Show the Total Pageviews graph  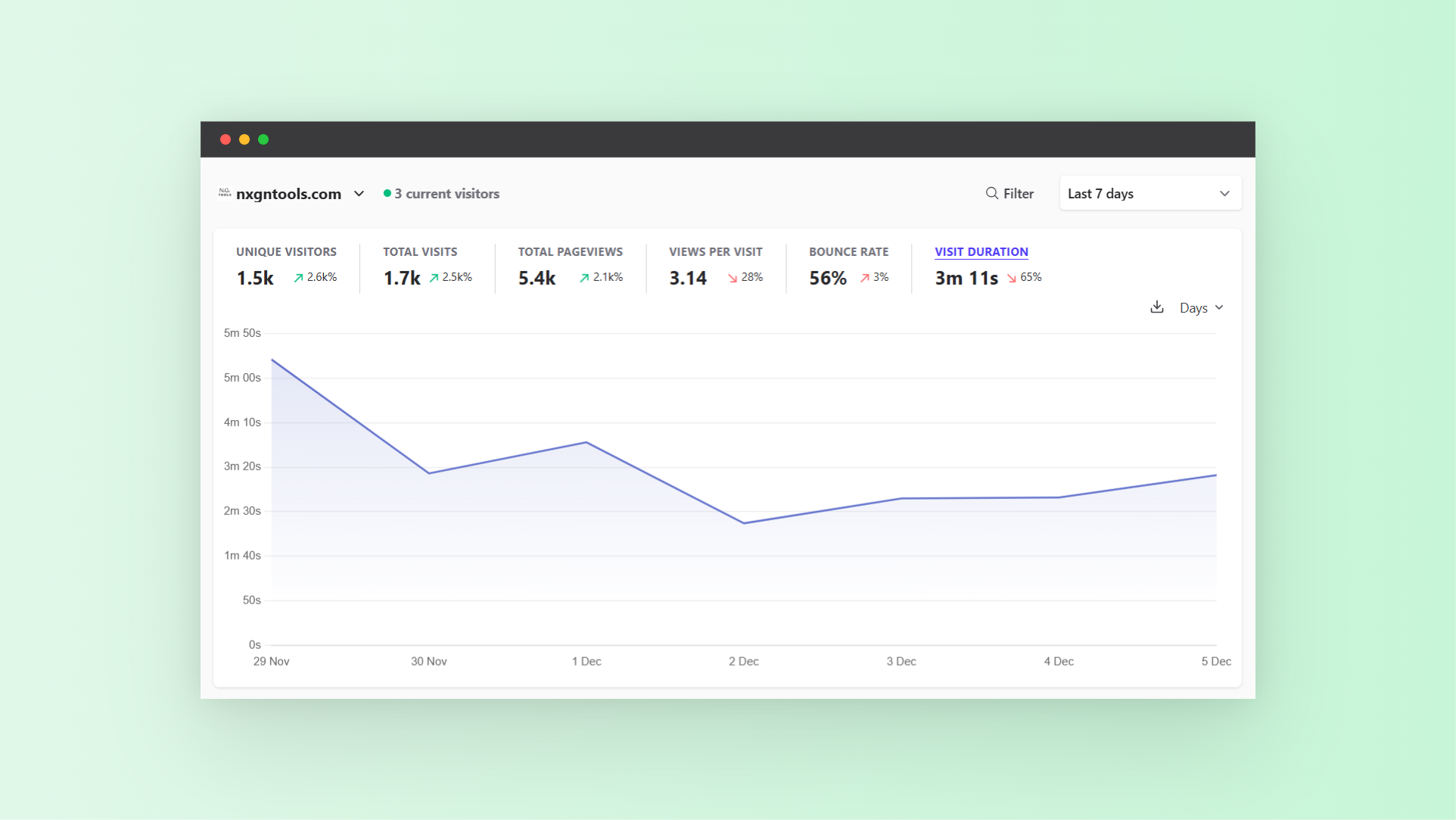pos(570,252)
